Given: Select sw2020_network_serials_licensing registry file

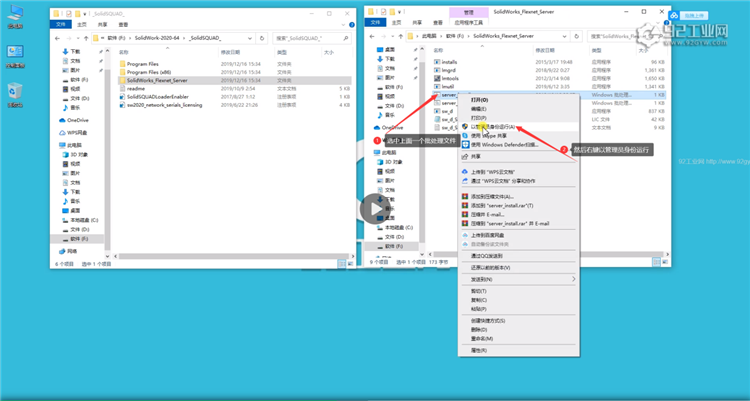Looking at the screenshot, I should 164,105.
